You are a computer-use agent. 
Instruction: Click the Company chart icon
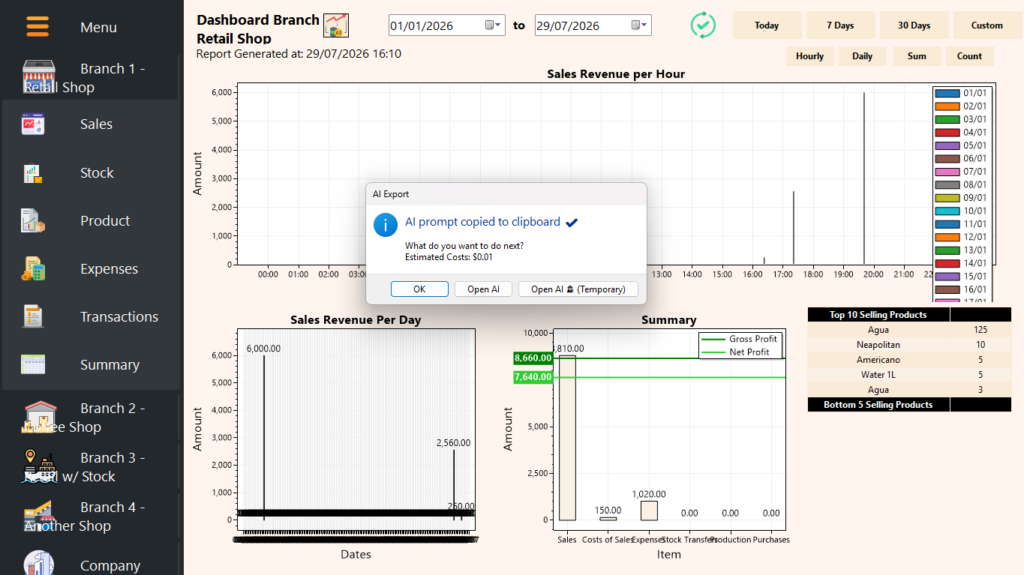pyautogui.click(x=39, y=563)
